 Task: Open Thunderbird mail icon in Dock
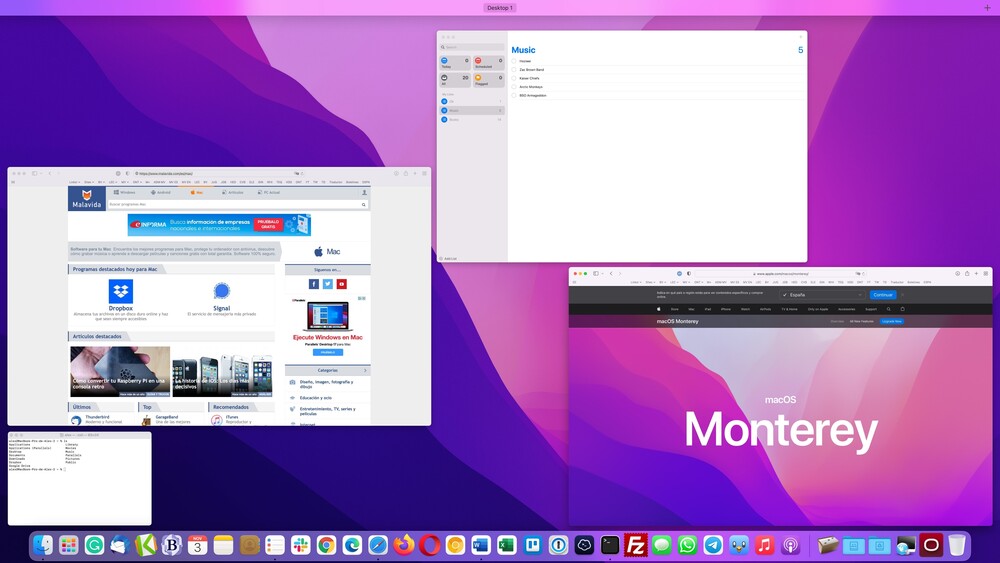(120, 545)
